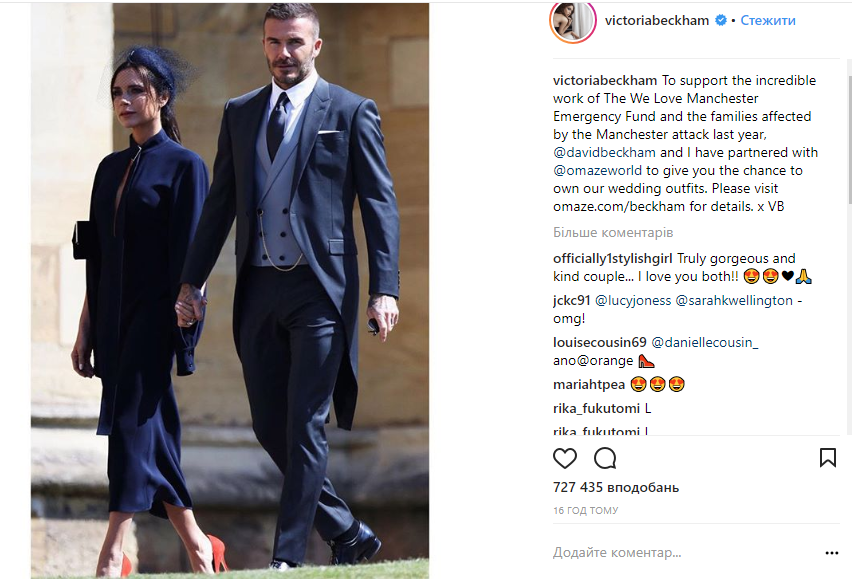The image size is (852, 579).
Task: Open the @sarahkwellington mention
Action: [734, 300]
